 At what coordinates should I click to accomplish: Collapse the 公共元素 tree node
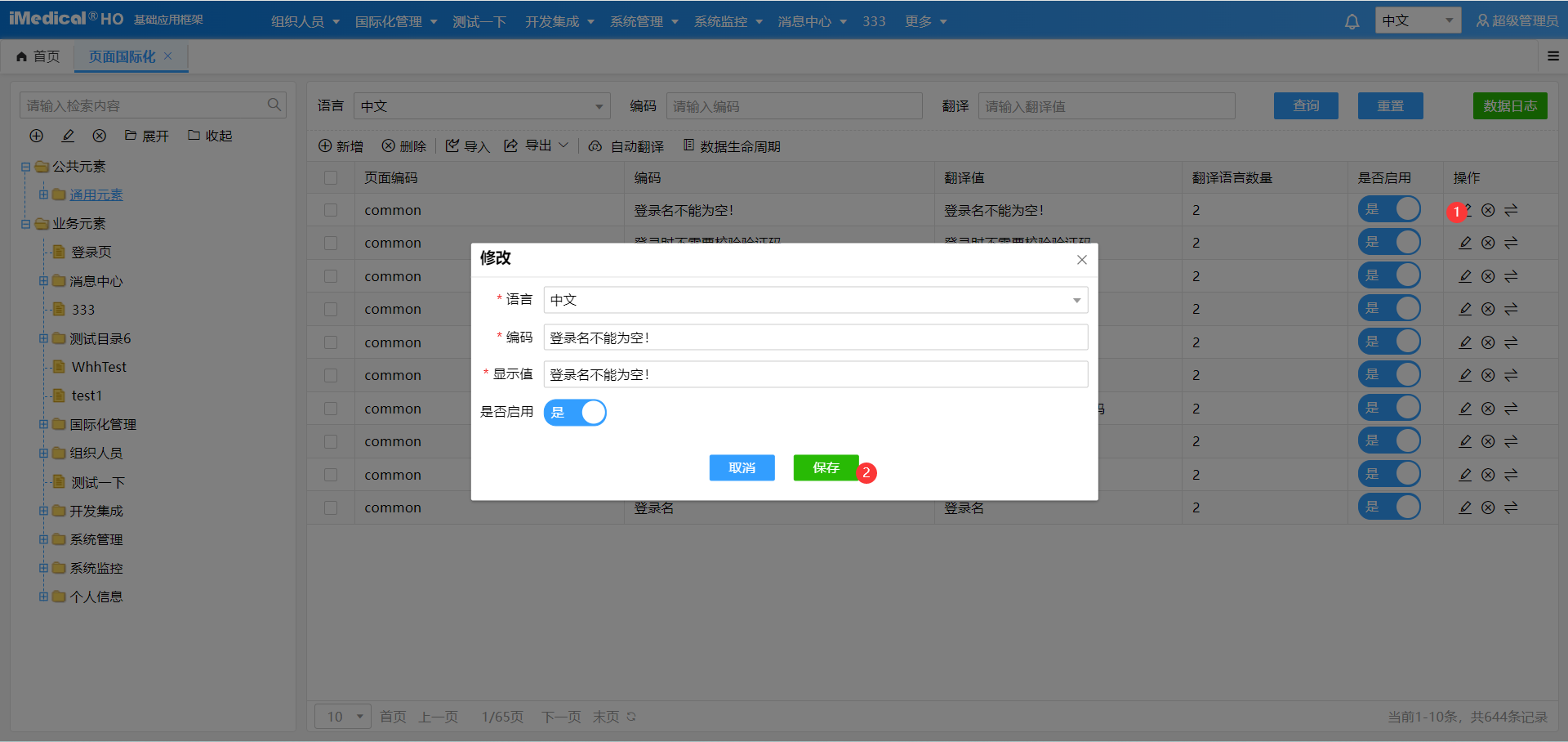coord(25,167)
